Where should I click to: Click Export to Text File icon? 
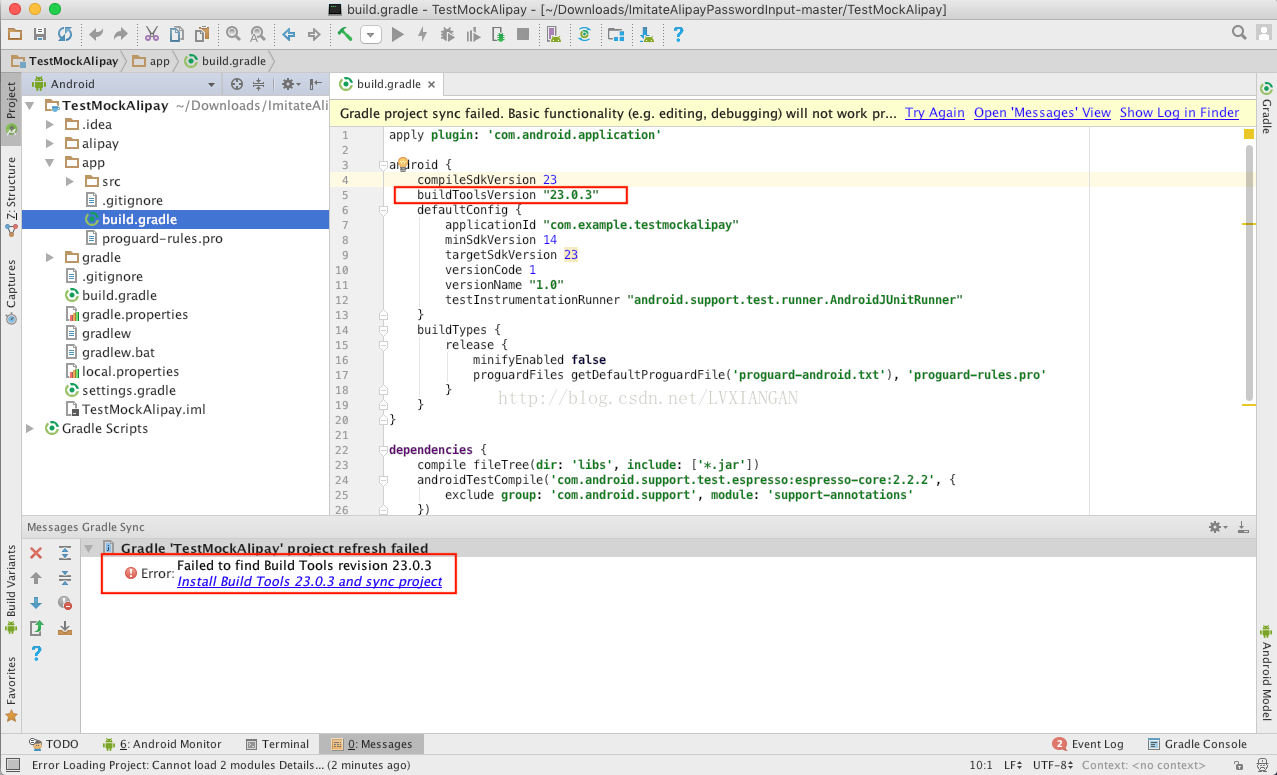[x=36, y=628]
